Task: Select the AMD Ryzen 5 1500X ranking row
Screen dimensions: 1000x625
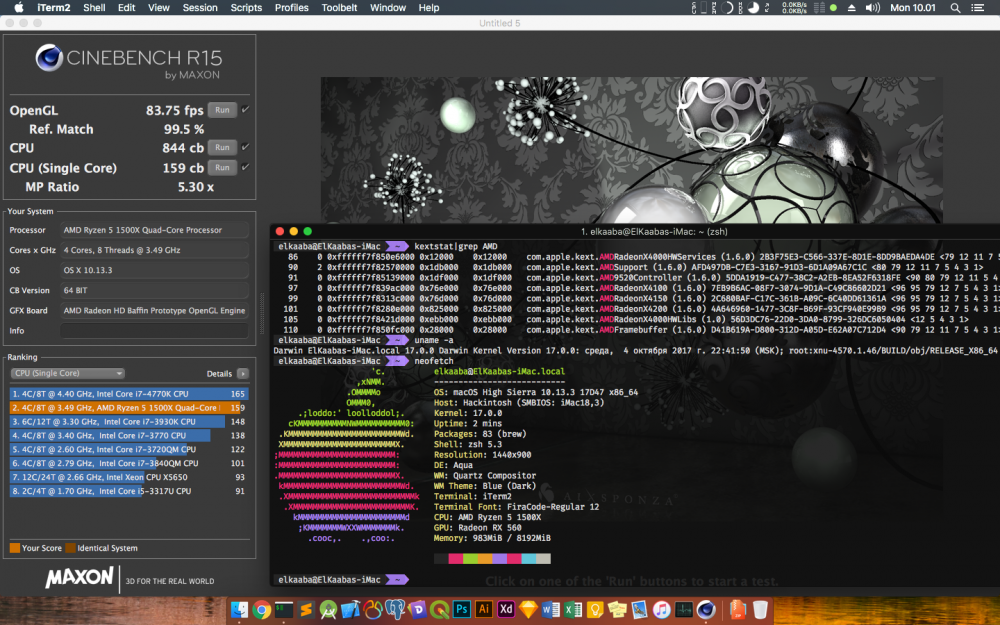Action: [129, 408]
